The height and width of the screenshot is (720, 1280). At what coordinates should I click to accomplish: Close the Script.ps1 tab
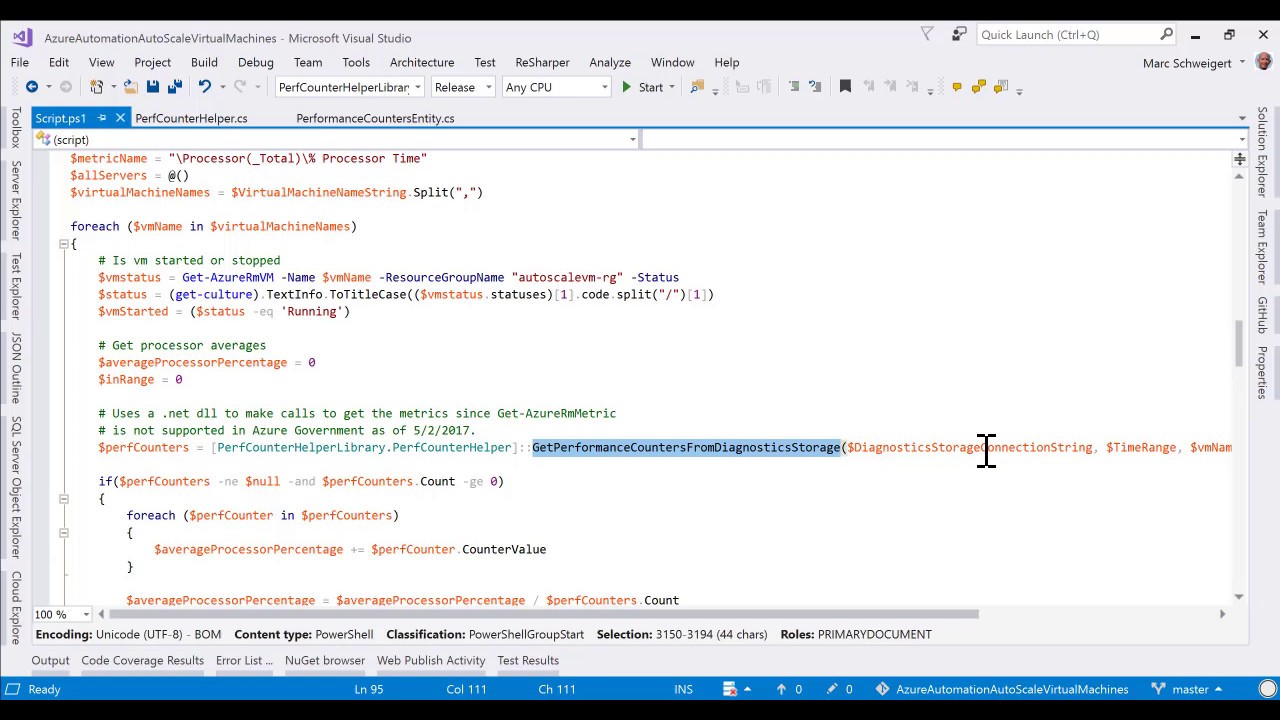[120, 118]
